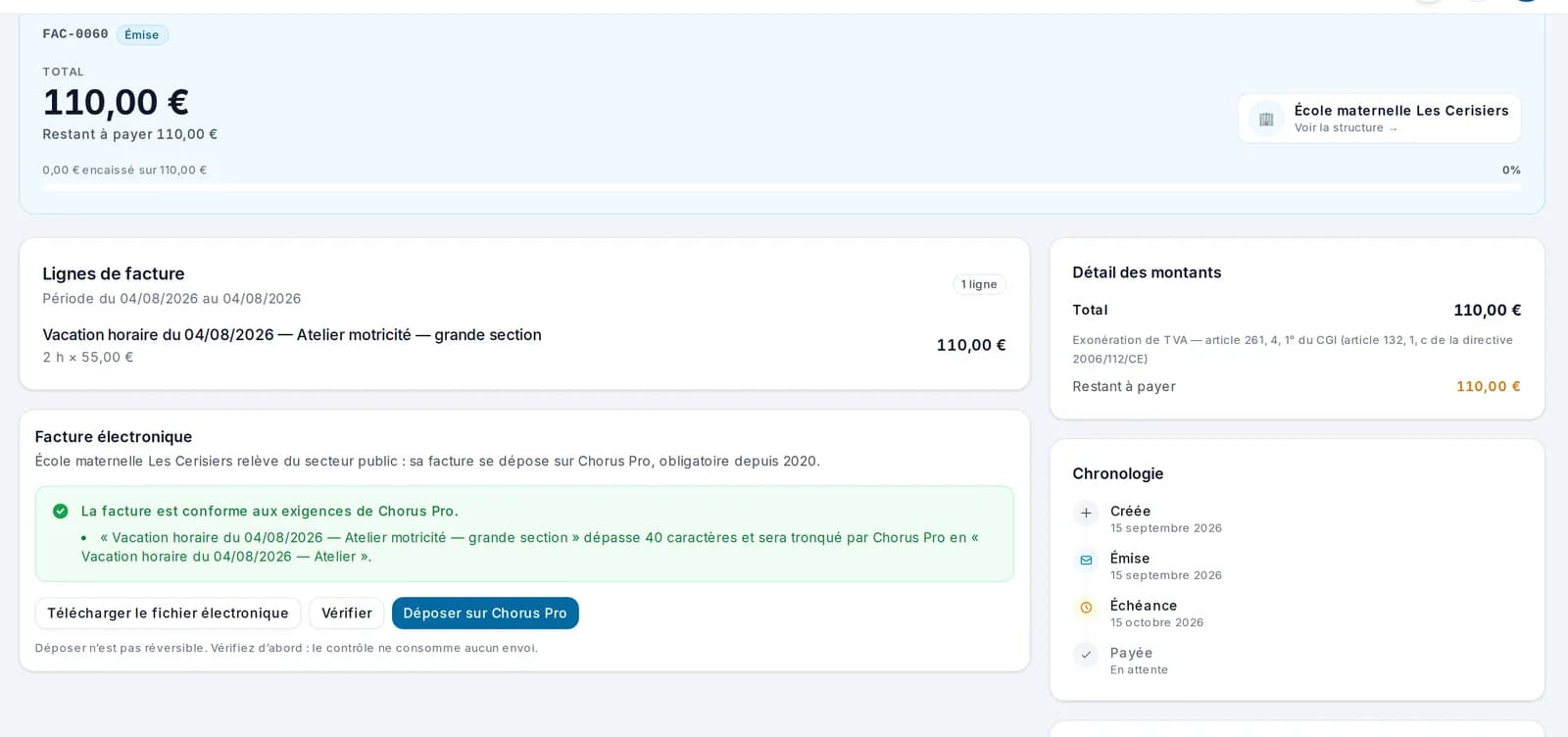1568x737 pixels.
Task: Click the large 110,00 € total amount
Action: coord(116,102)
